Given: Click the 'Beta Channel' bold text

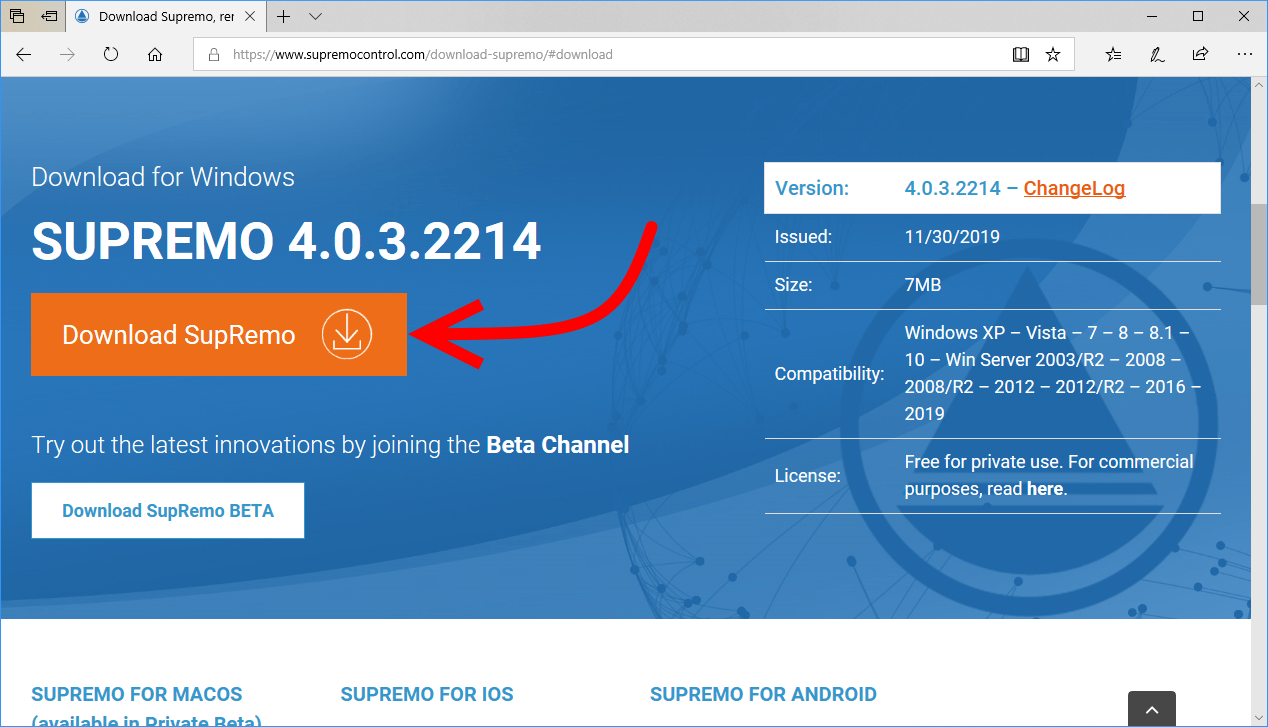Looking at the screenshot, I should (558, 445).
